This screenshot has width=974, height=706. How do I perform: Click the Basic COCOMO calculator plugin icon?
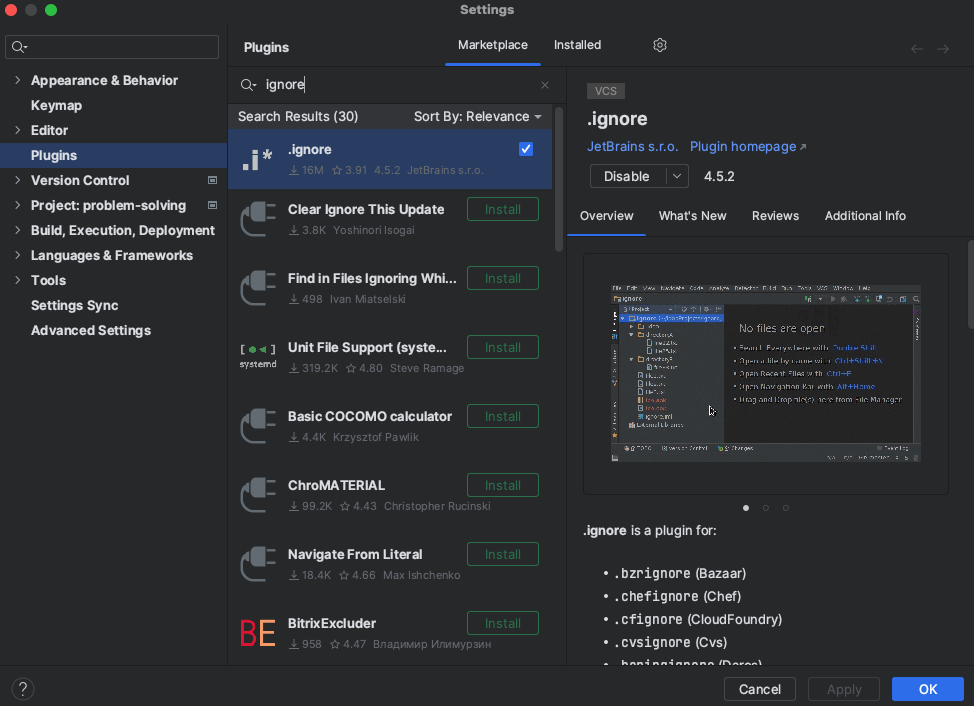258,426
